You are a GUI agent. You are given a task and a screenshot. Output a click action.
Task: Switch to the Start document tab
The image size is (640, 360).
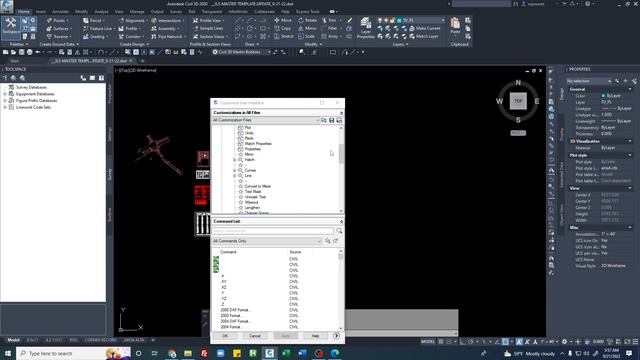pos(15,61)
